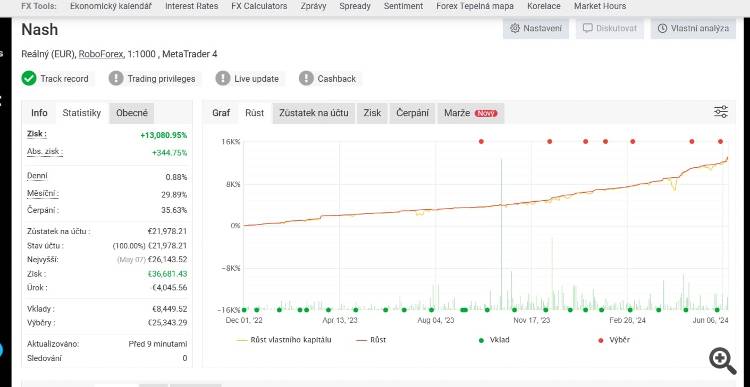Screen dimensions: 750x387
Task: Toggle the Vklad legend series
Action: click(x=494, y=340)
